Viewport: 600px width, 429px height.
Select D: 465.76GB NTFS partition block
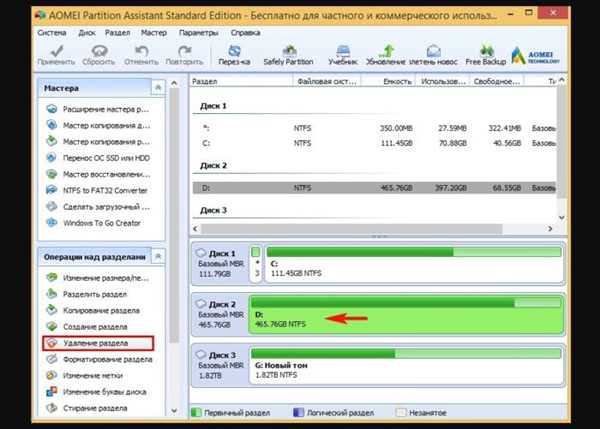pos(406,314)
